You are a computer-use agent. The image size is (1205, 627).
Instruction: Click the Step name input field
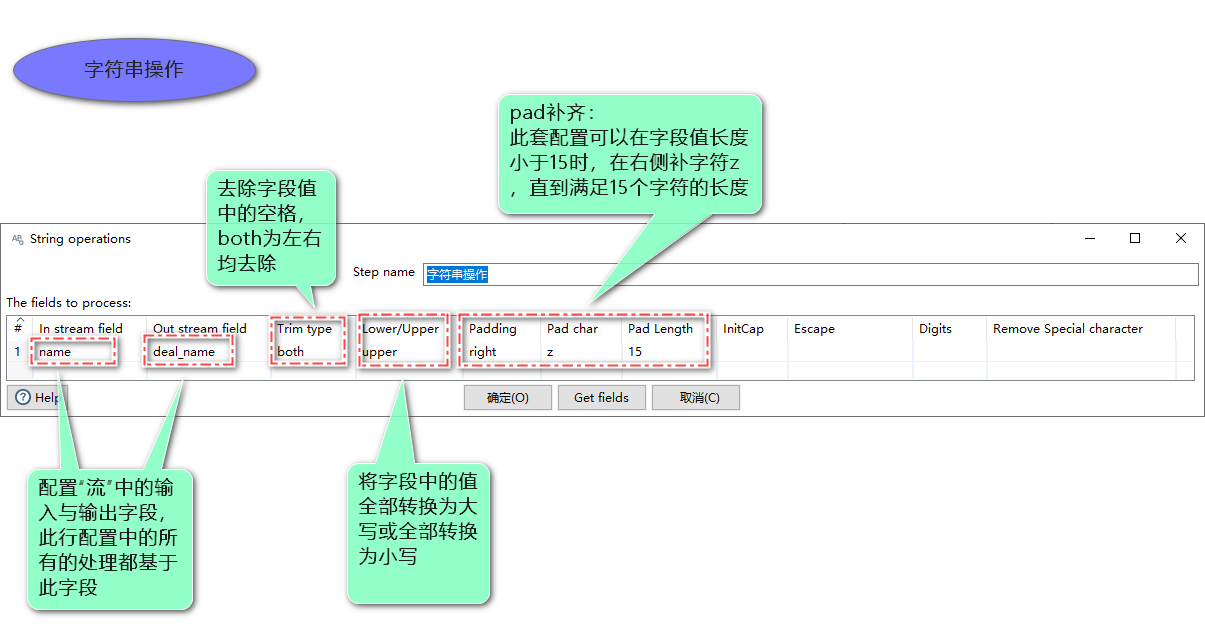(x=811, y=274)
